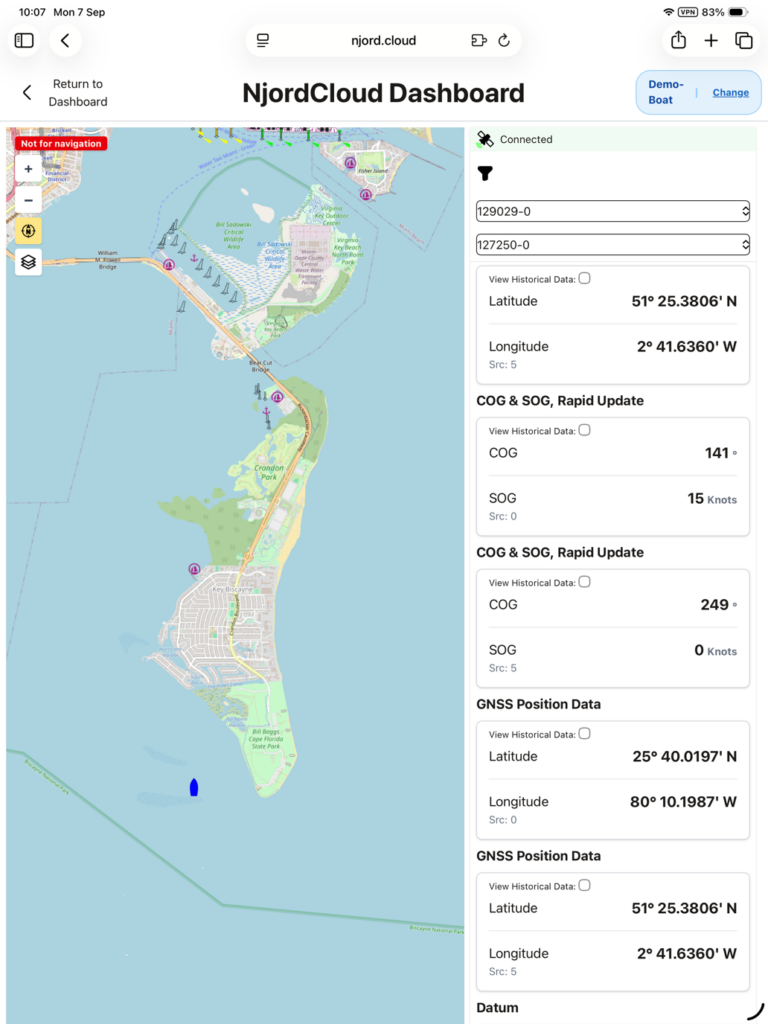Check View Historical Data for COG 249
The height and width of the screenshot is (1024, 768).
(x=584, y=581)
